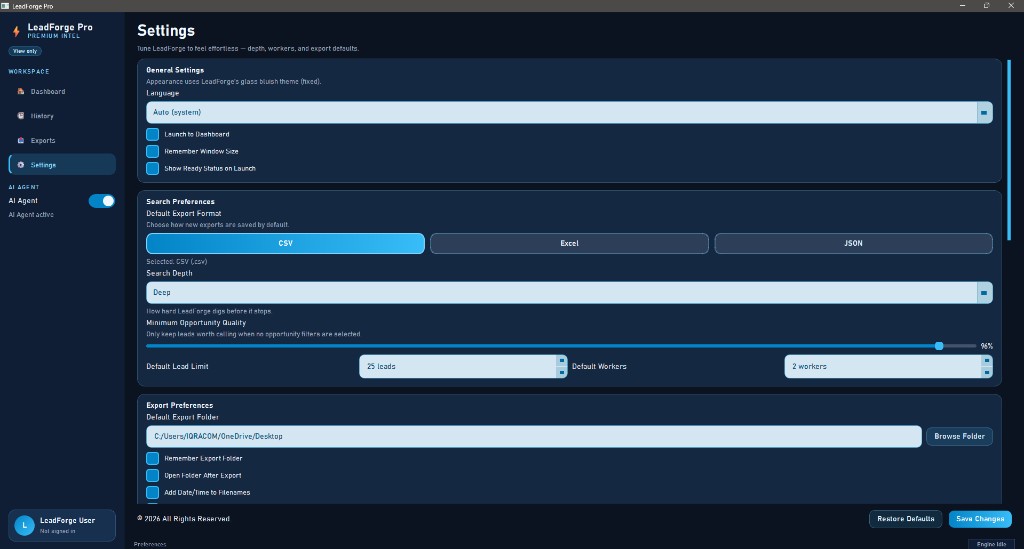The width and height of the screenshot is (1024, 549).
Task: Click the LeadForge User avatar circle
Action: coord(25,525)
